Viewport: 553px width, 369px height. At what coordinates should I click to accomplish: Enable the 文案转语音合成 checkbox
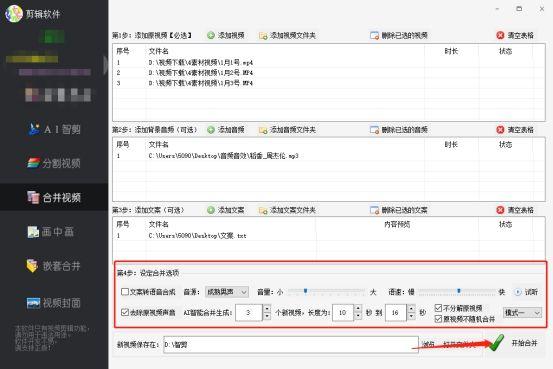pyautogui.click(x=125, y=292)
